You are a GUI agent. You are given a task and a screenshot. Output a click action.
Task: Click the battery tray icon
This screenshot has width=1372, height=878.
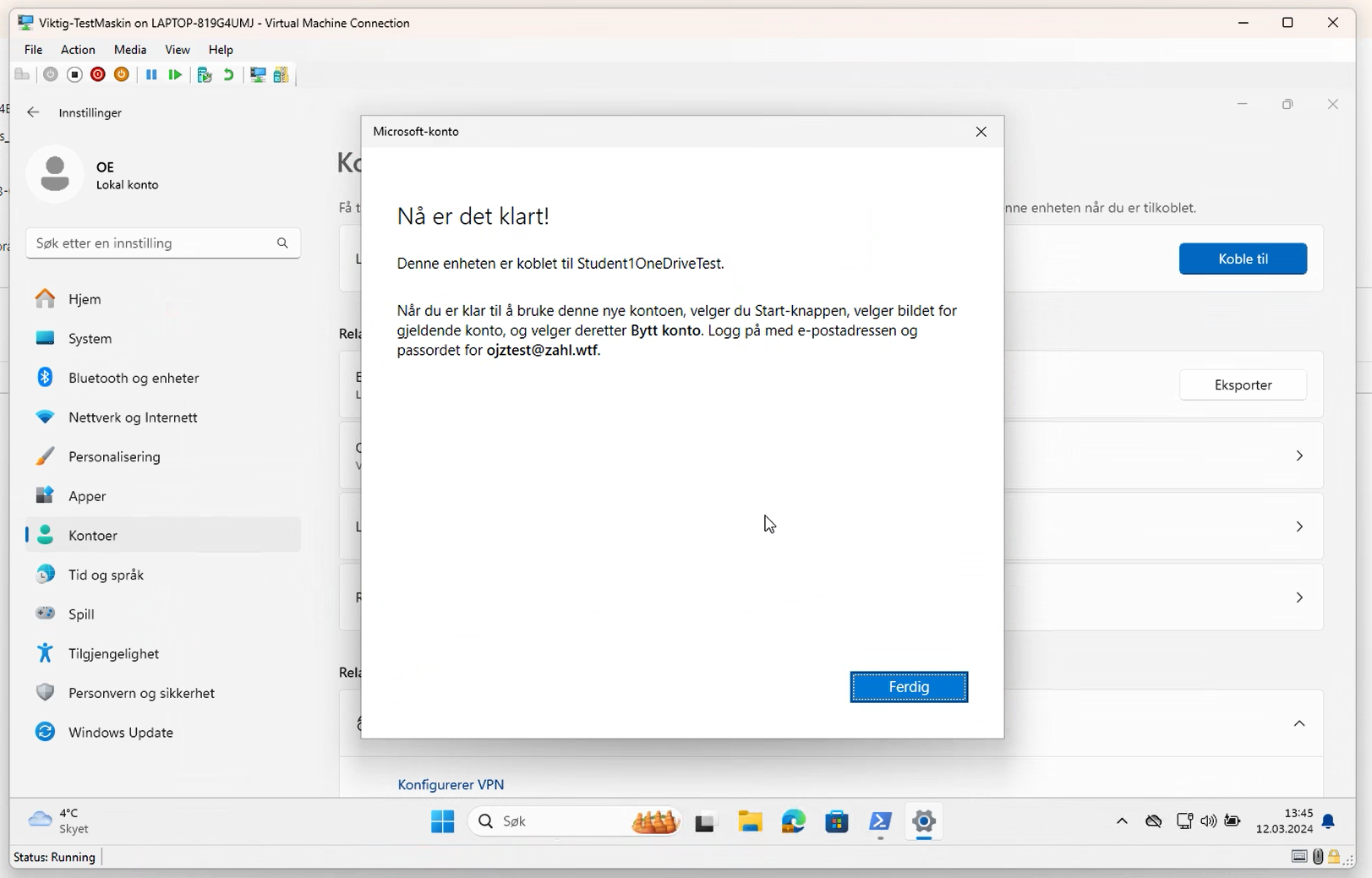point(1233,821)
